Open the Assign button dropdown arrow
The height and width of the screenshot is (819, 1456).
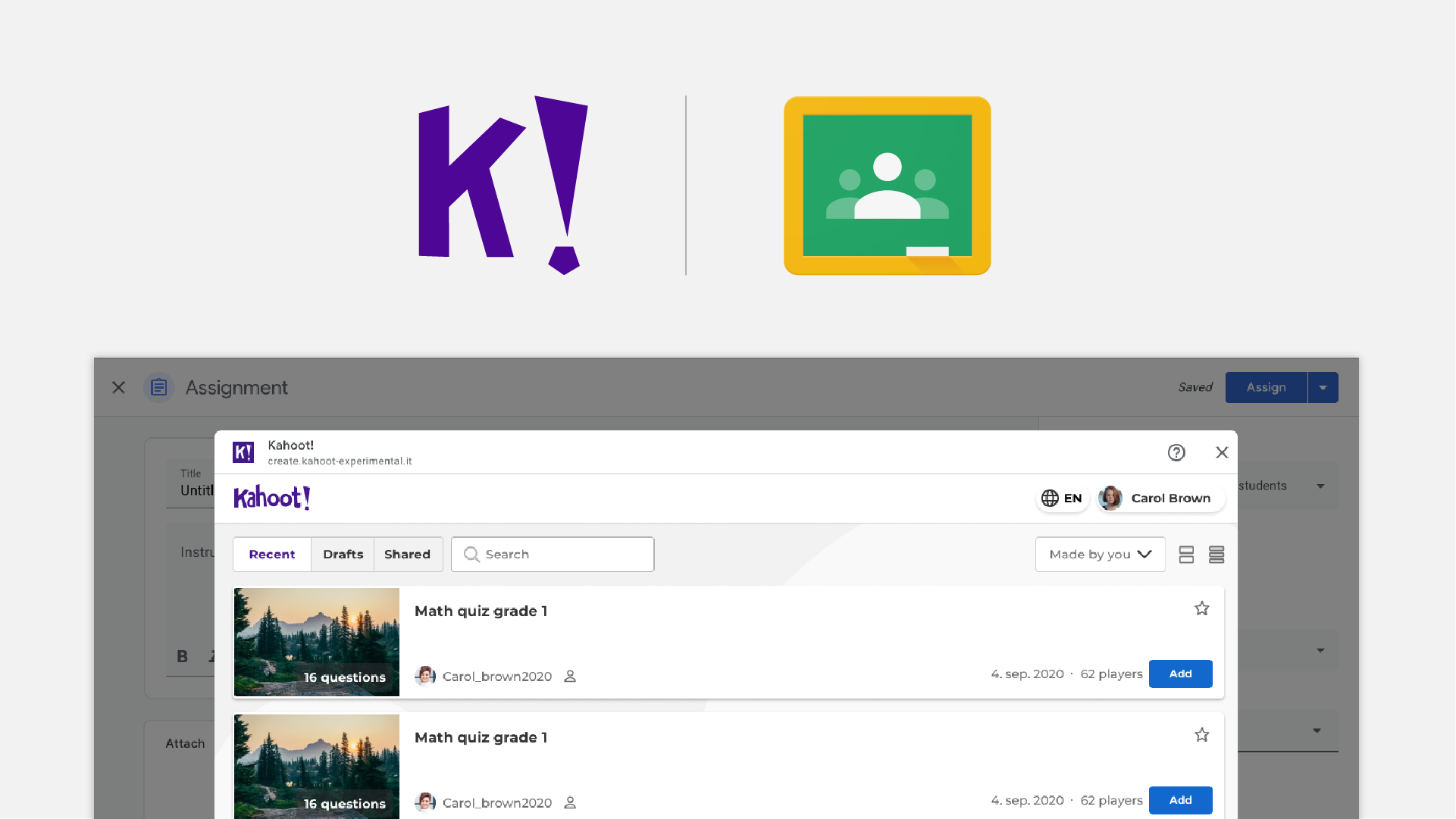(x=1323, y=387)
